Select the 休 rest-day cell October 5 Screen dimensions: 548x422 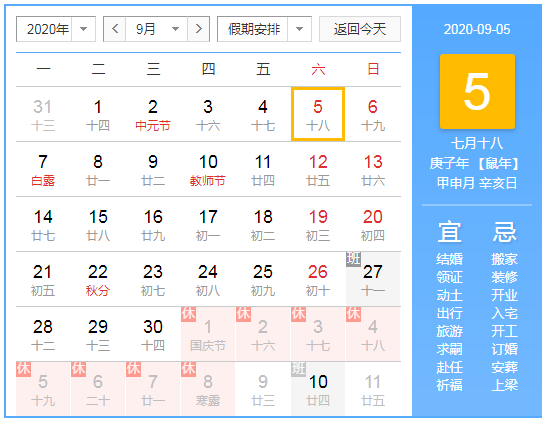click(43, 389)
